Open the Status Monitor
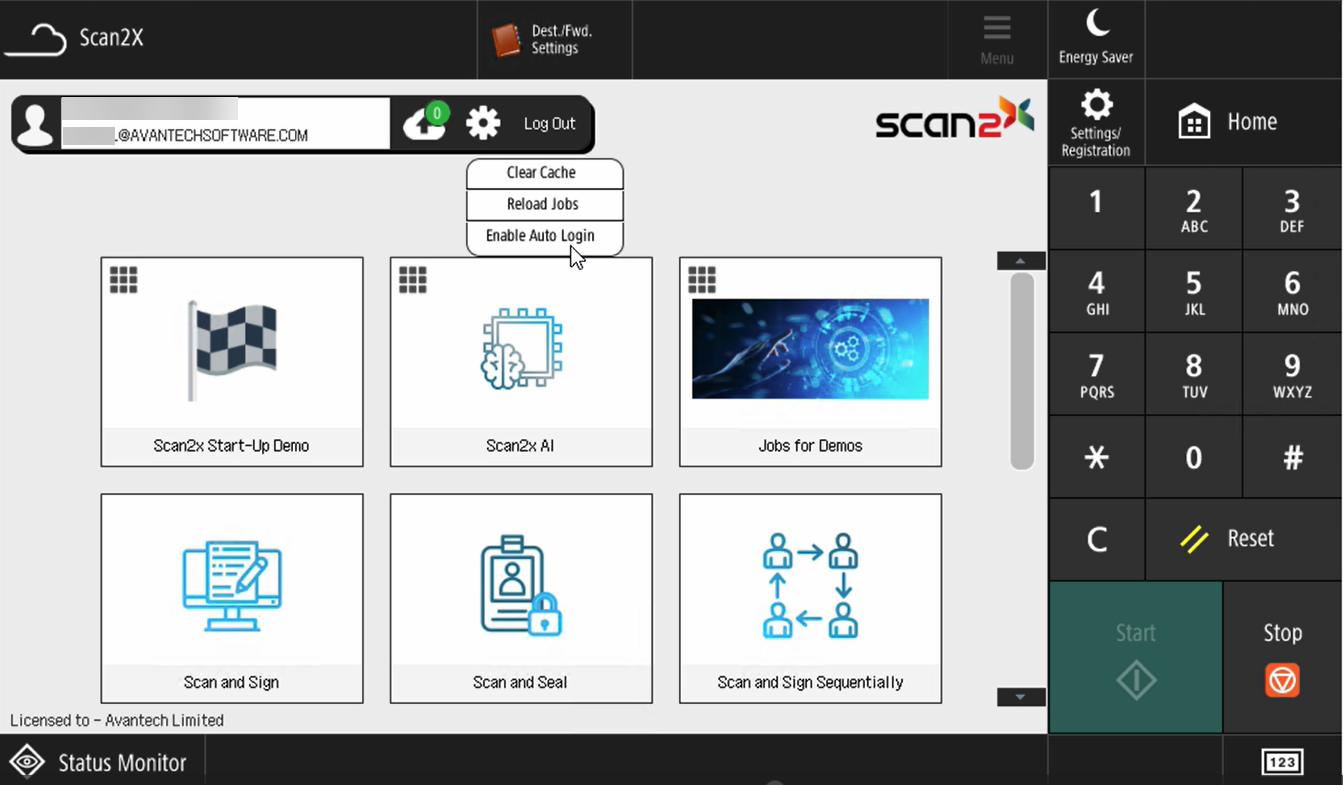The height and width of the screenshot is (785, 1343). [100, 762]
